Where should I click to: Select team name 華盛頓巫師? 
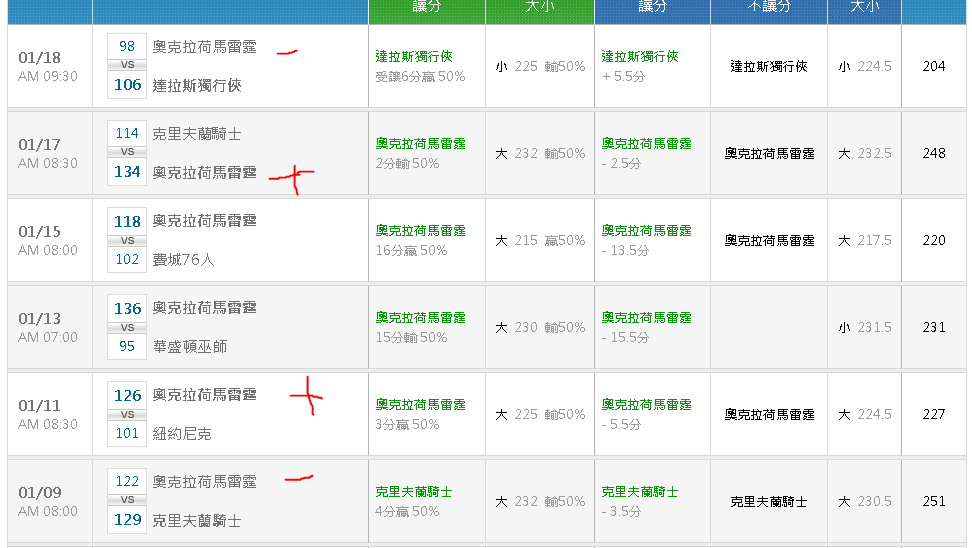190,347
